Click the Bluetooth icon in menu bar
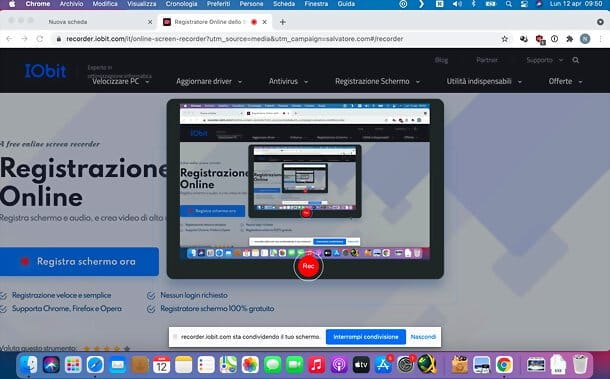 [x=473, y=4]
